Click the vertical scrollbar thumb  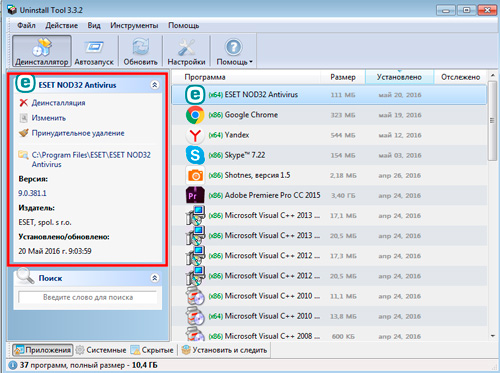click(x=492, y=121)
